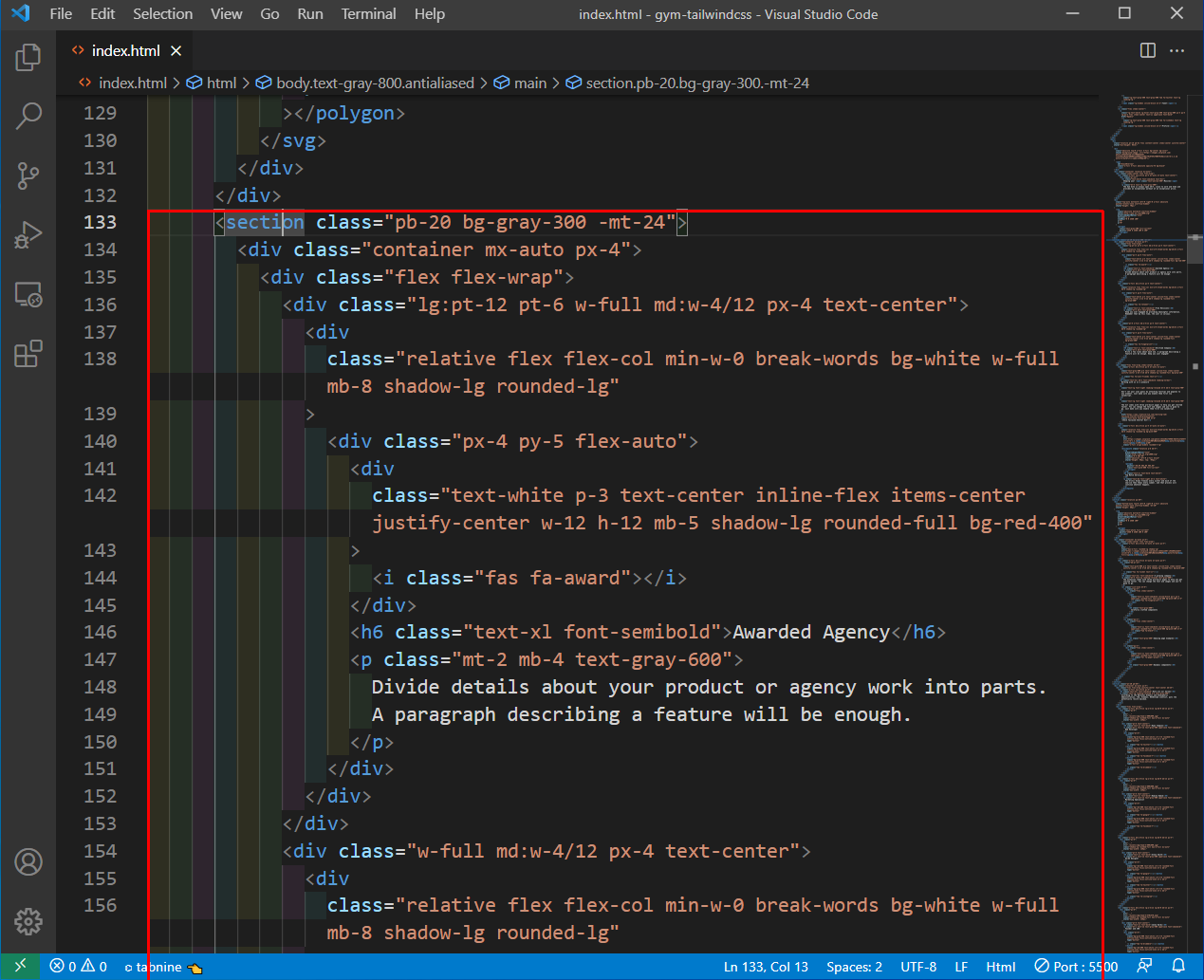1204x980 pixels.
Task: Click main element in the breadcrumb
Action: click(530, 83)
